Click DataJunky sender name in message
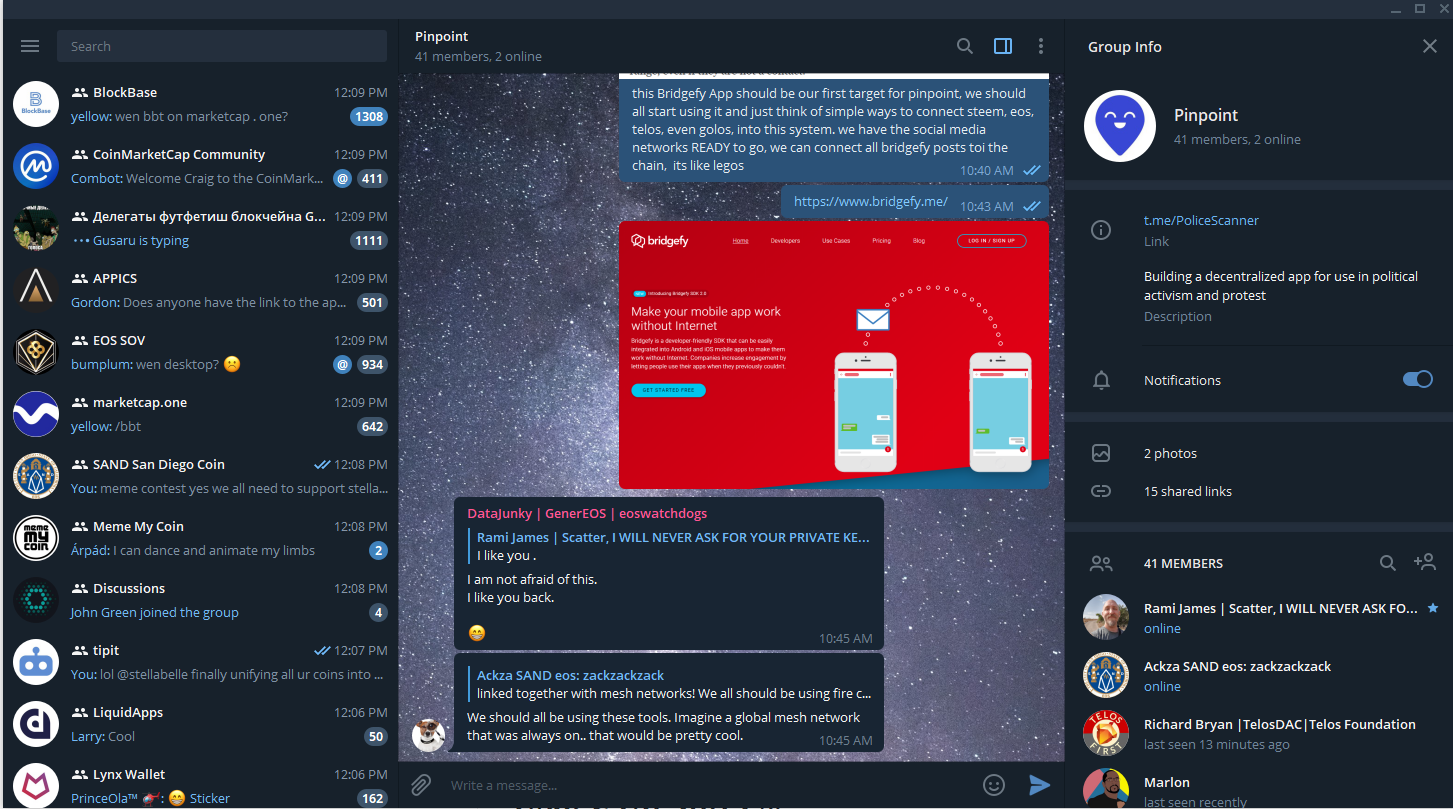Screen dimensions: 1453x809 point(587,513)
